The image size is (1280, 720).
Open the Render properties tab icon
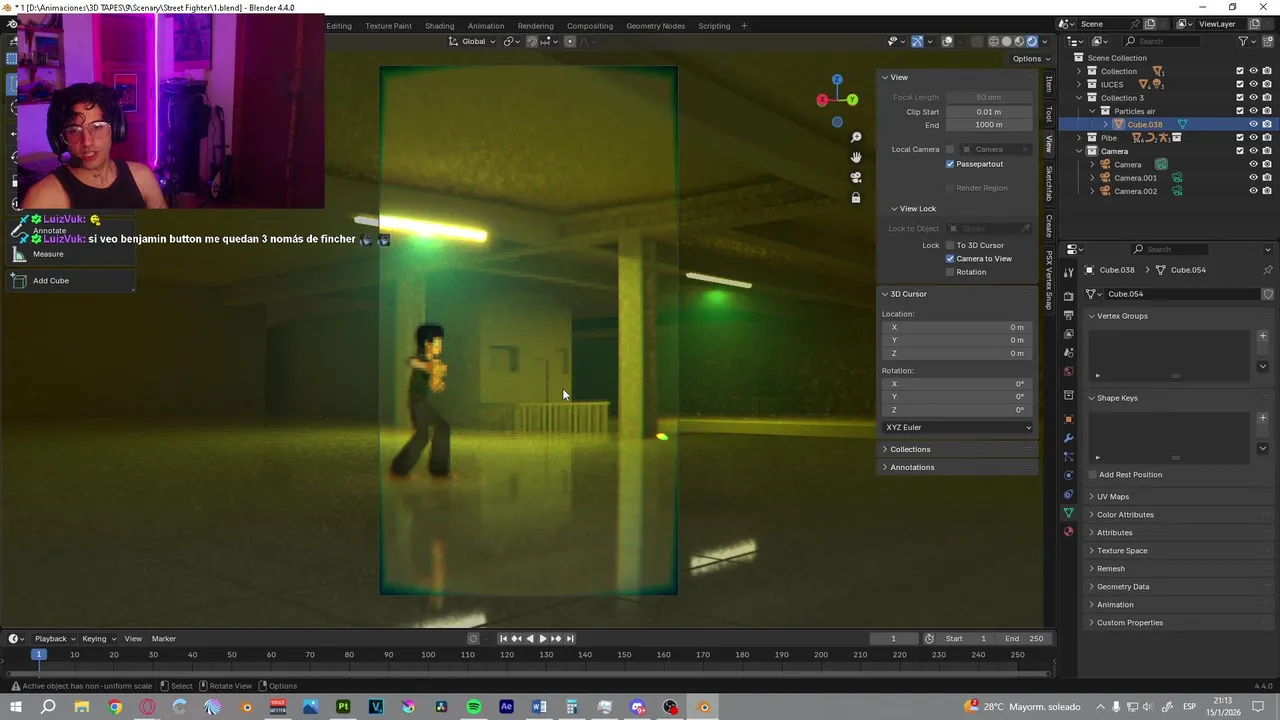(x=1068, y=296)
